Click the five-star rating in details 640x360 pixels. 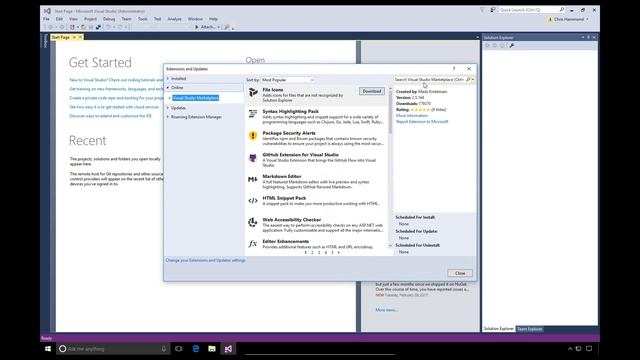click(420, 110)
